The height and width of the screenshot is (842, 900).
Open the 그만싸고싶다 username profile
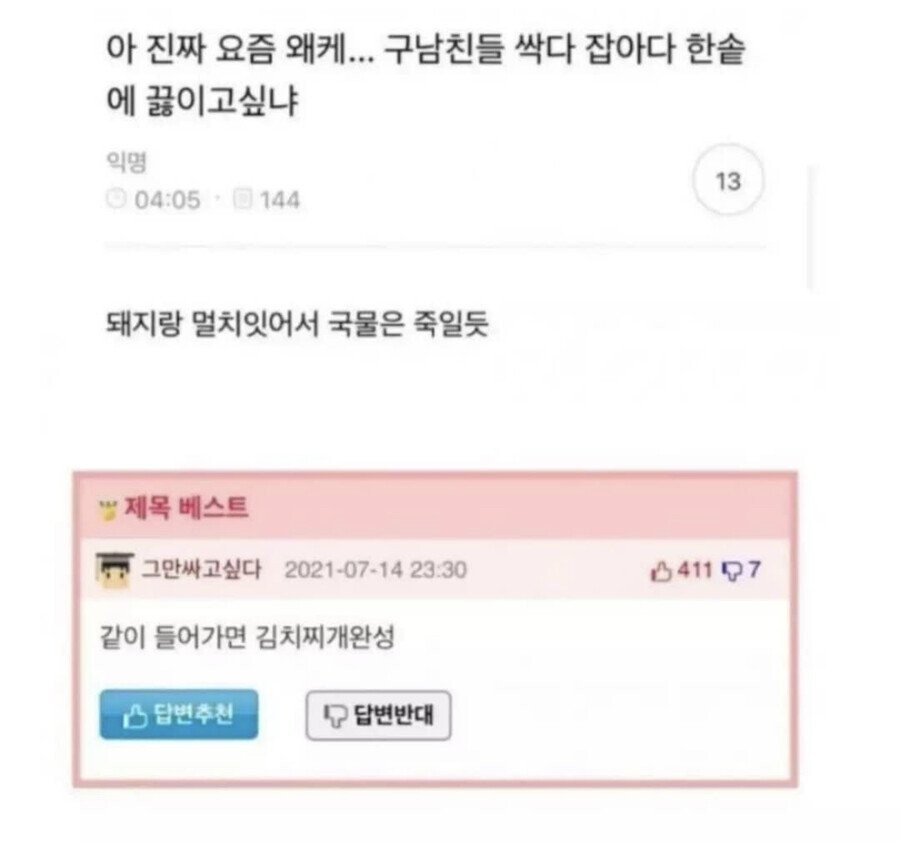click(201, 569)
